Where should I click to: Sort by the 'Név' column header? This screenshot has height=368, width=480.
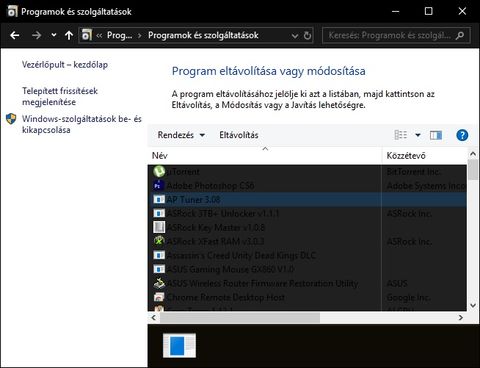point(265,155)
